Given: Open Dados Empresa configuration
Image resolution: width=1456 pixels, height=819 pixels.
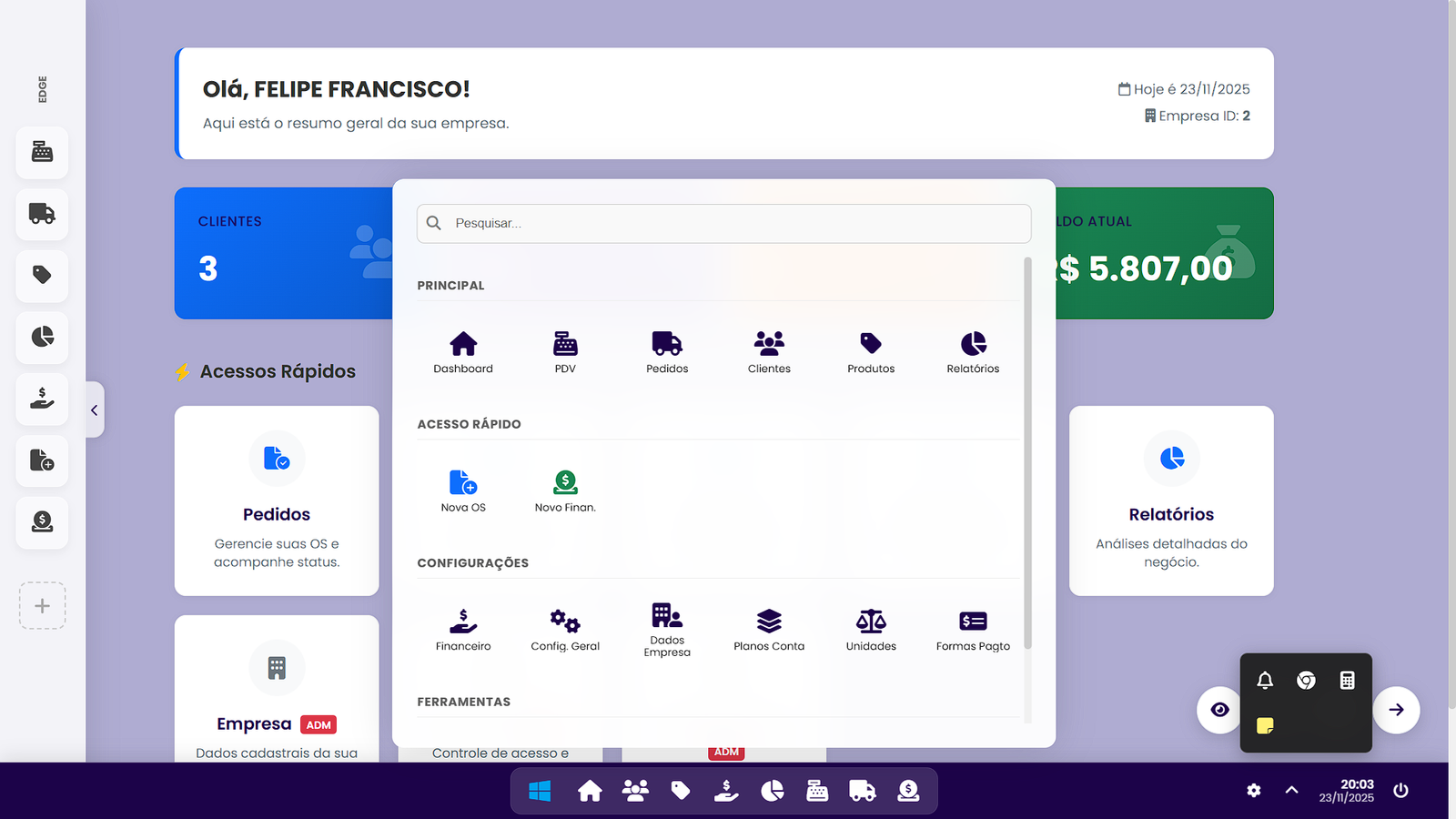Looking at the screenshot, I should pyautogui.click(x=667, y=629).
